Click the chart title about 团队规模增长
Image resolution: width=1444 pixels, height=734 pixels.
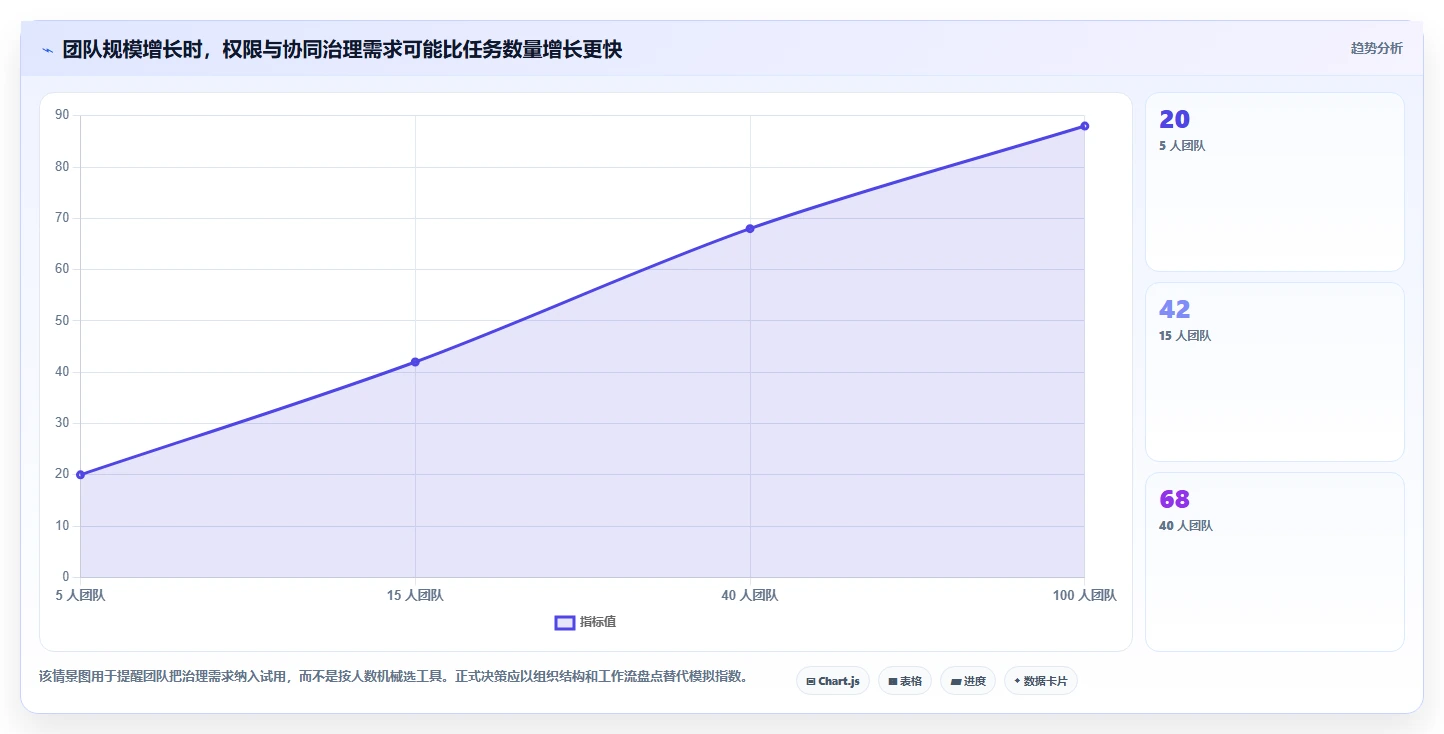coord(342,49)
